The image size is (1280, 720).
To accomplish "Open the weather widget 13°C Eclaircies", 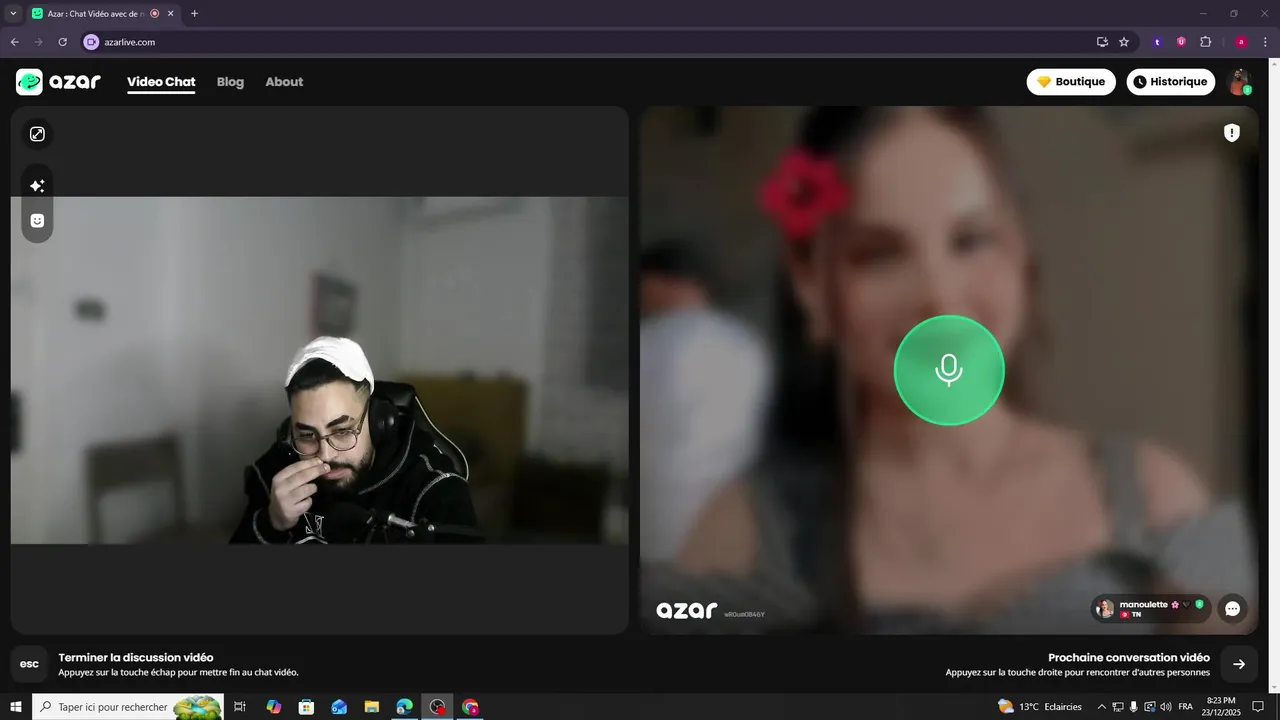I will coord(1040,707).
